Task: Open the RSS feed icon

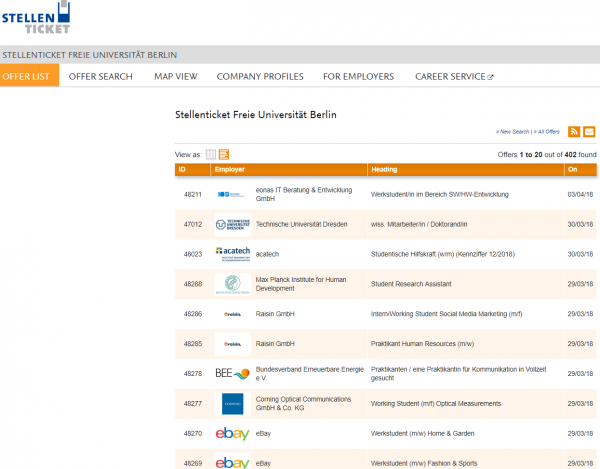Action: click(574, 132)
